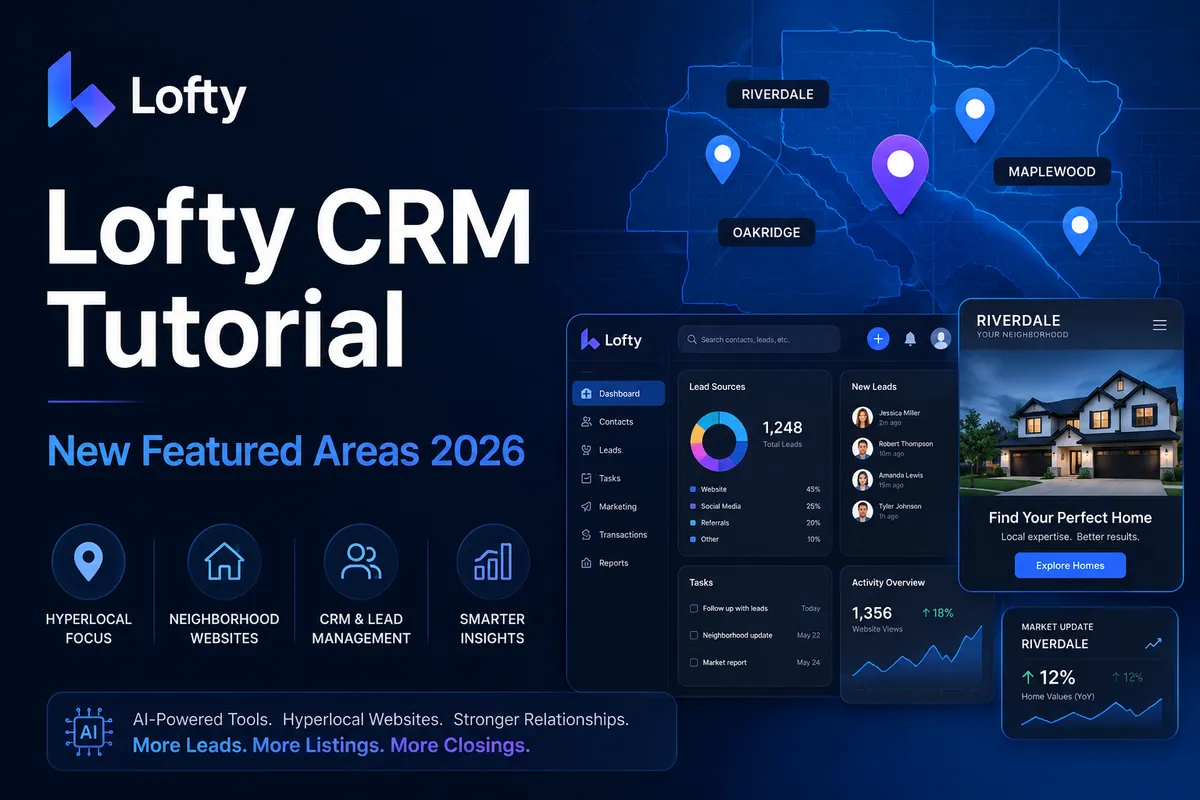Click the '1,248' total leads number
The height and width of the screenshot is (800, 1200).
[x=782, y=427]
